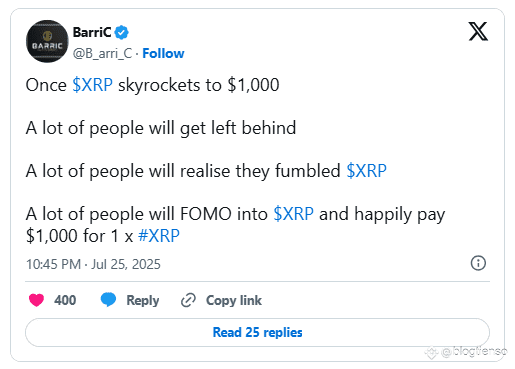The image size is (515, 369).
Task: Open the BarriC profile avatar
Action: point(47,41)
